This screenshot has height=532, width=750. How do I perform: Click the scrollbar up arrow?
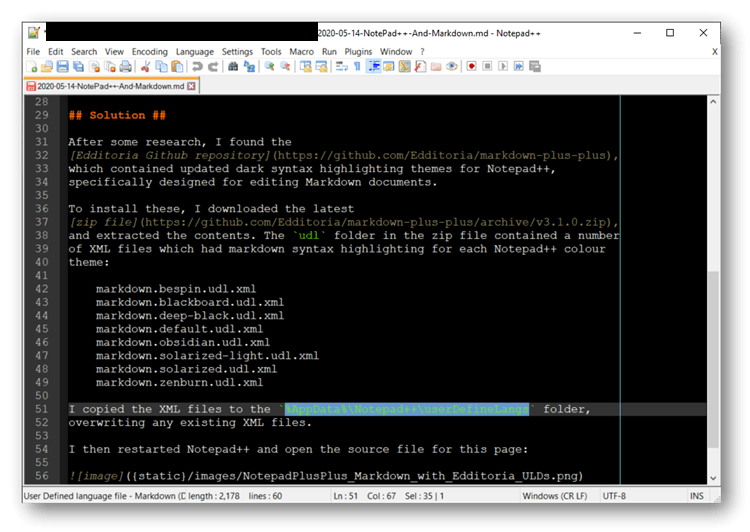(713, 101)
